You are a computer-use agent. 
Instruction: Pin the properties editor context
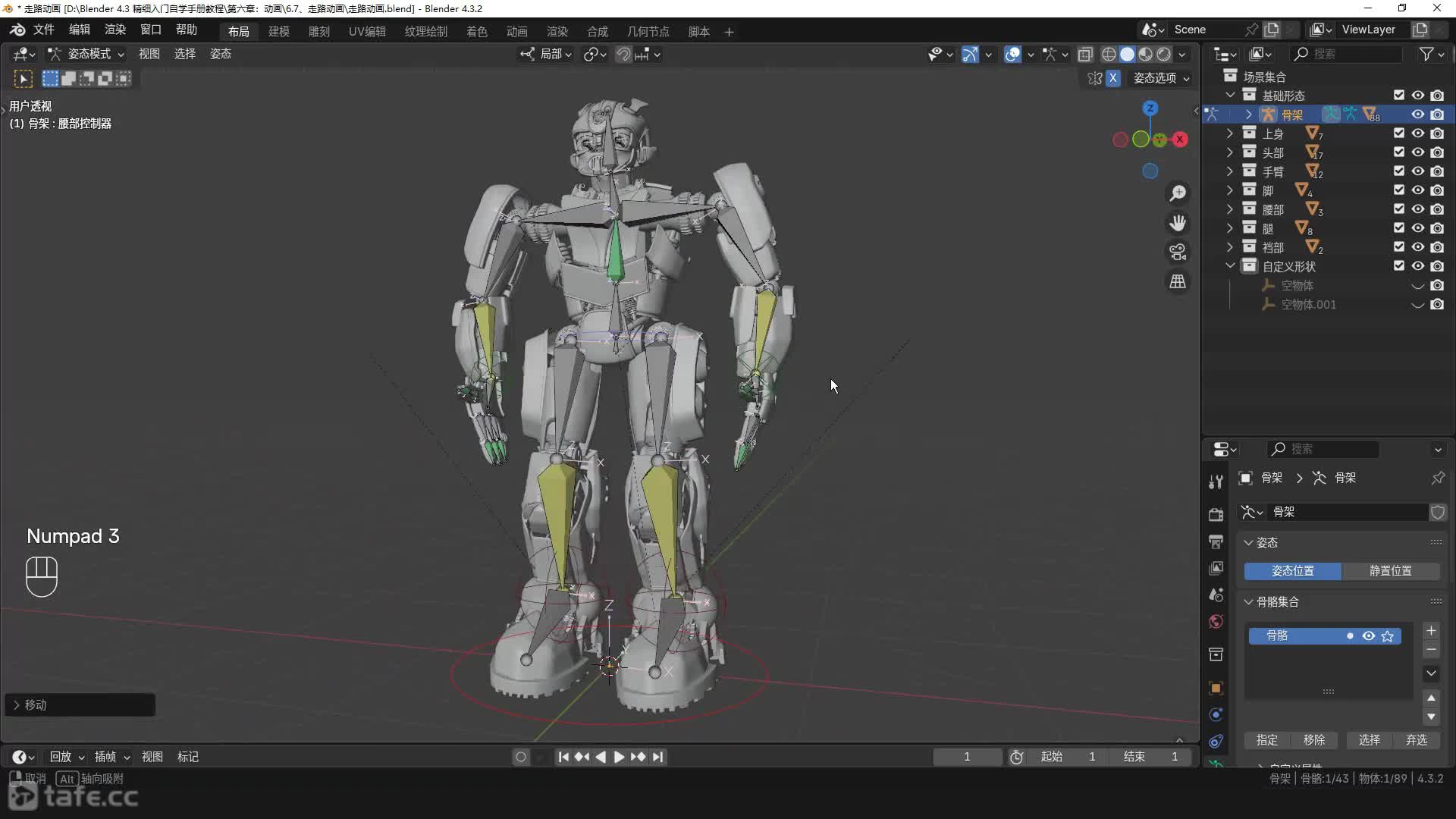[1438, 478]
